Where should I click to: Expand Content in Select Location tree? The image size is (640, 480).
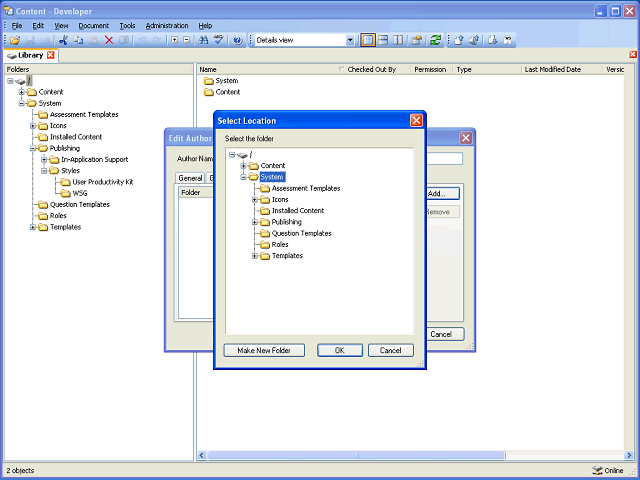(x=243, y=166)
